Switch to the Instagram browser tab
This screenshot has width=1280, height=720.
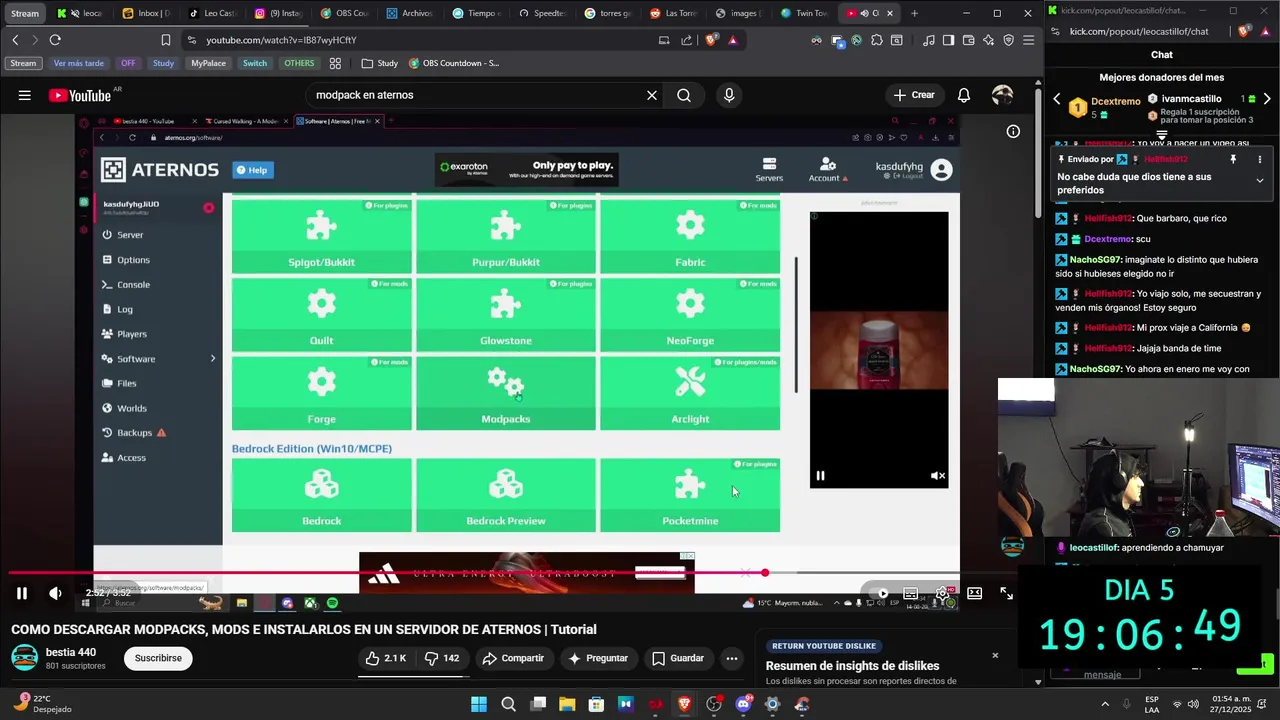pos(278,13)
